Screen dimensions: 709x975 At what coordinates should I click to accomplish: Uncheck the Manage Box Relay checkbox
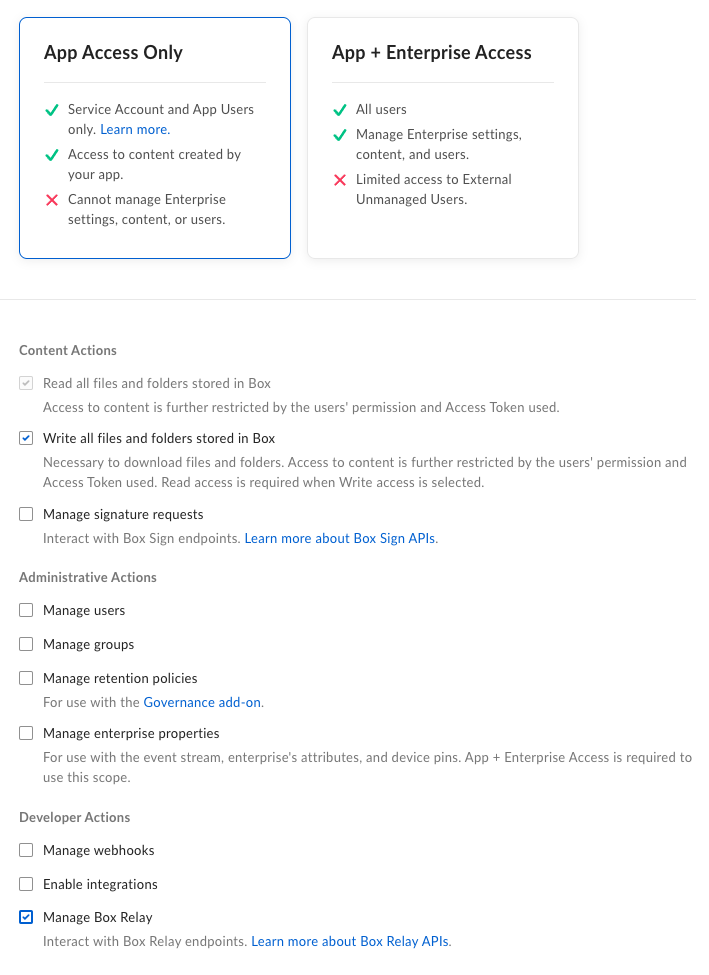26,917
